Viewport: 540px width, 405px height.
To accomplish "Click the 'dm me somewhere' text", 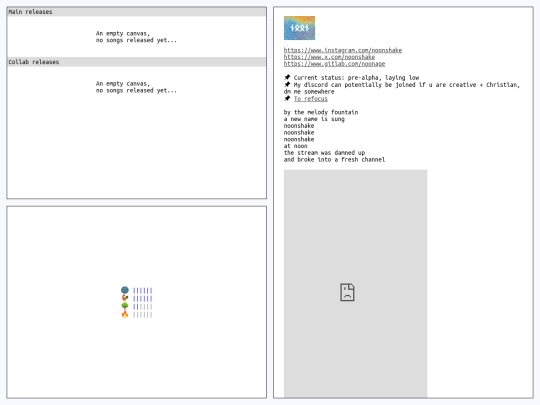I will pyautogui.click(x=309, y=92).
